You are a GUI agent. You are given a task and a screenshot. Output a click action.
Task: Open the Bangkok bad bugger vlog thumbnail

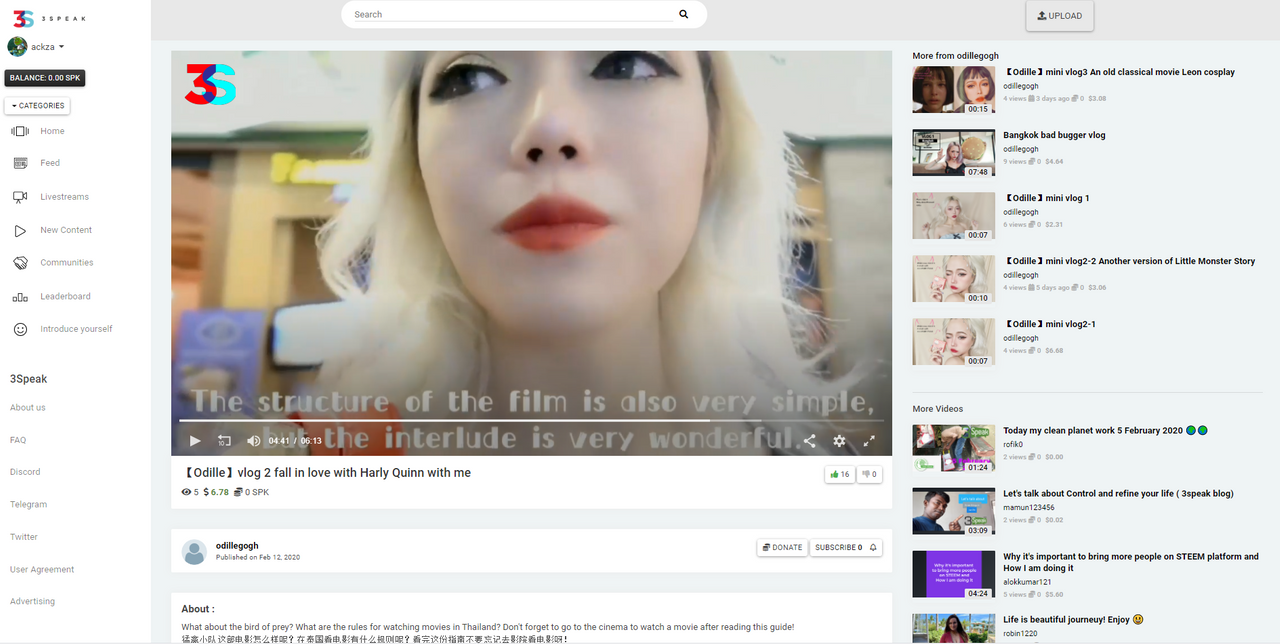tap(953, 152)
